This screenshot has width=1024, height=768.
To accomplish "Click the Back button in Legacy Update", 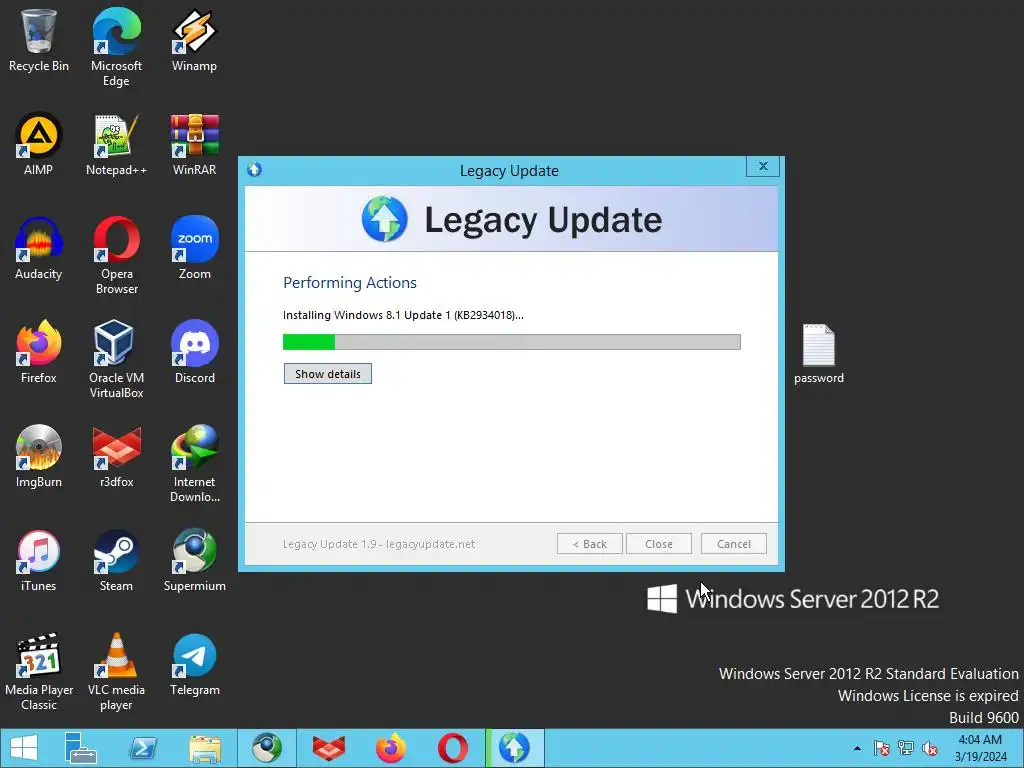I will (590, 544).
